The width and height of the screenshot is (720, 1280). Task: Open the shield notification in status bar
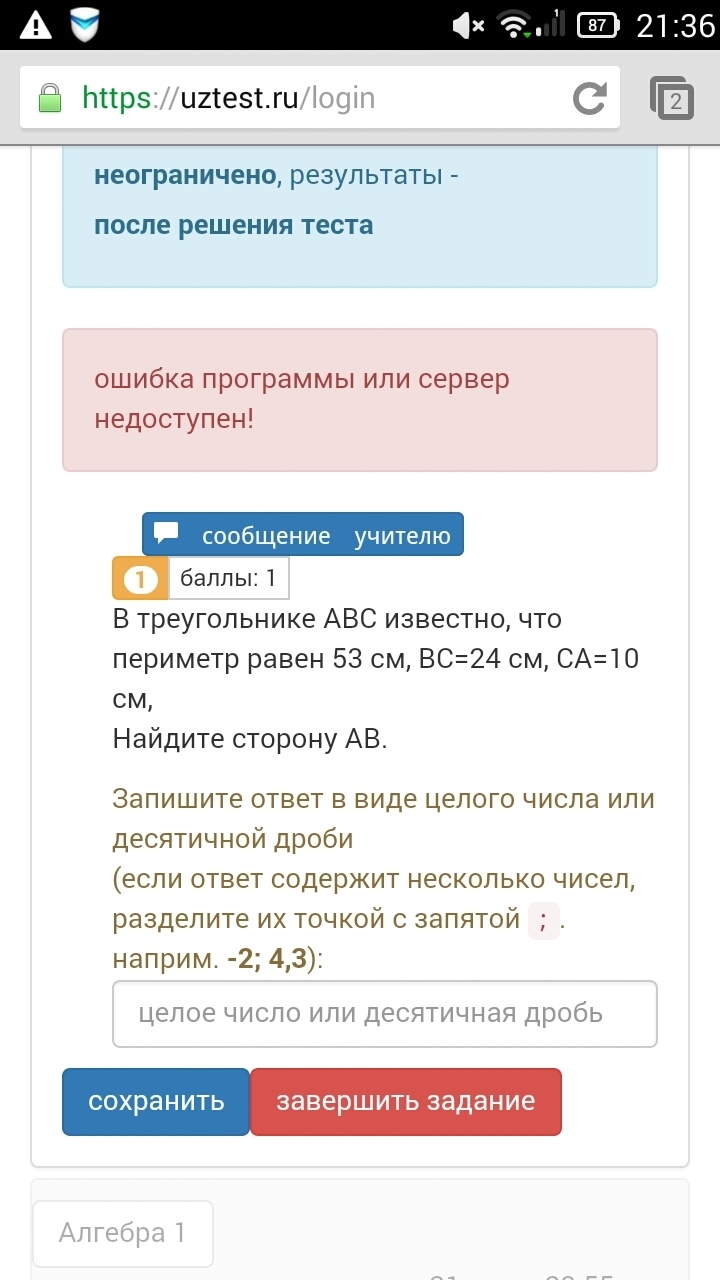pos(85,25)
